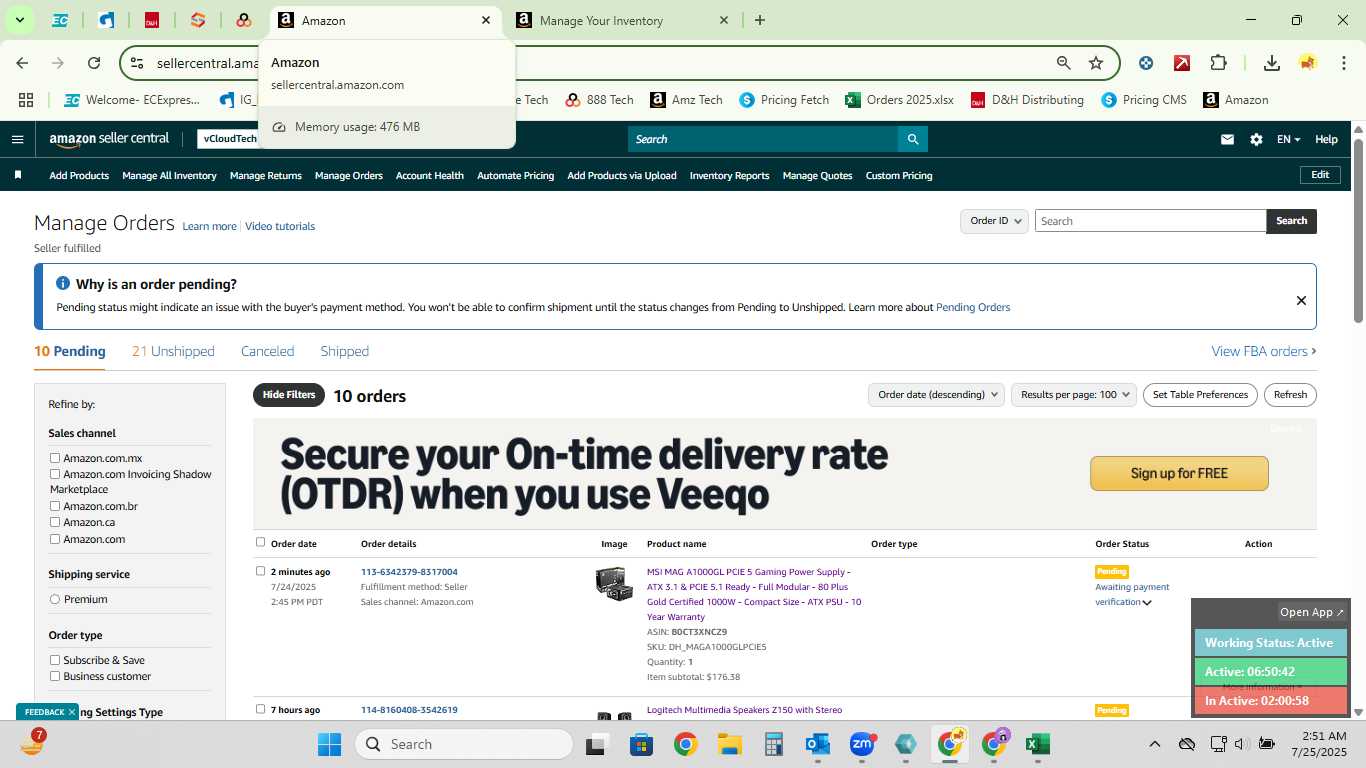The image size is (1366, 768).
Task: Open Outlook from the taskbar
Action: point(818,744)
